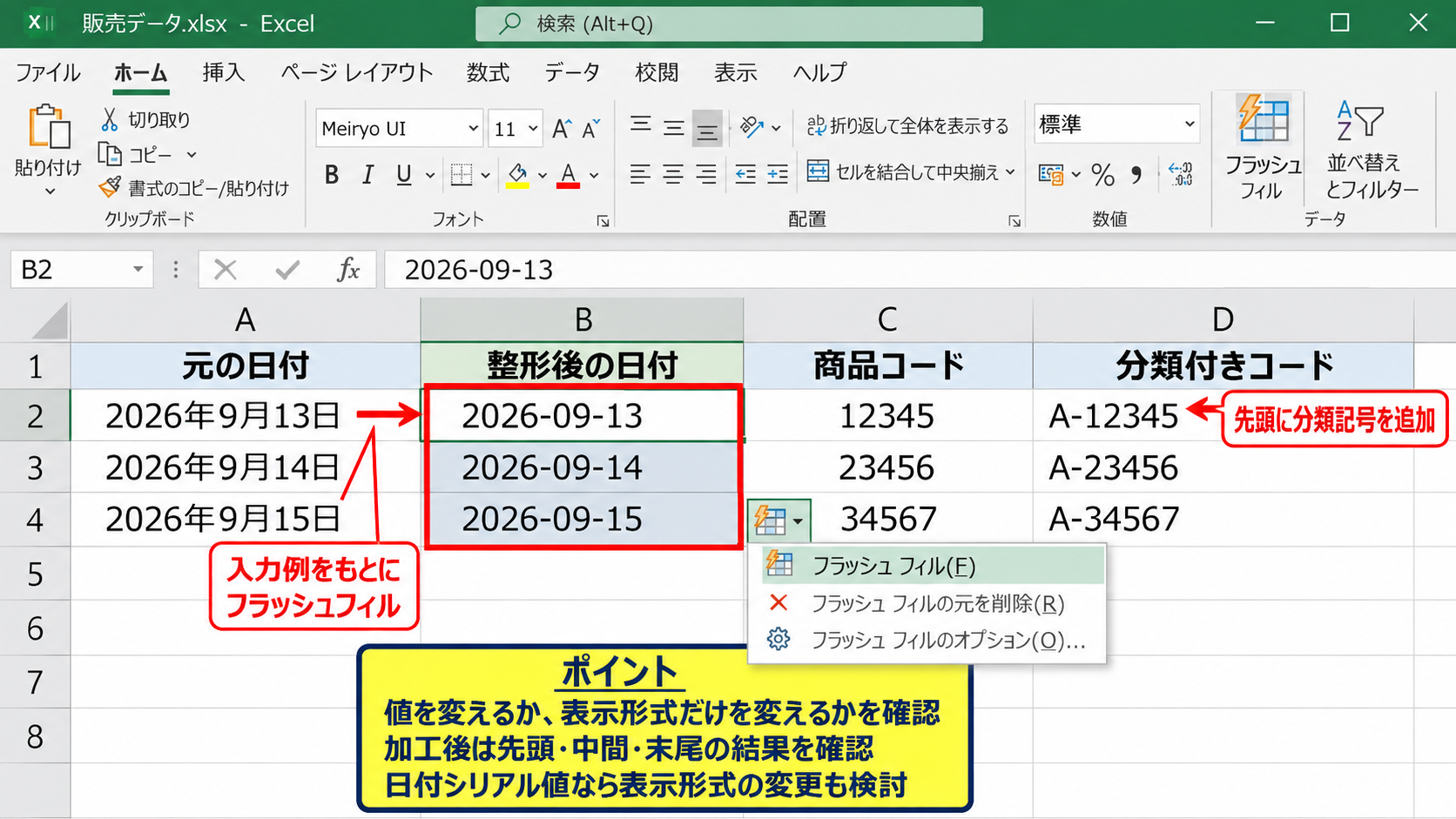Click the increase decimal icon

tap(1181, 174)
